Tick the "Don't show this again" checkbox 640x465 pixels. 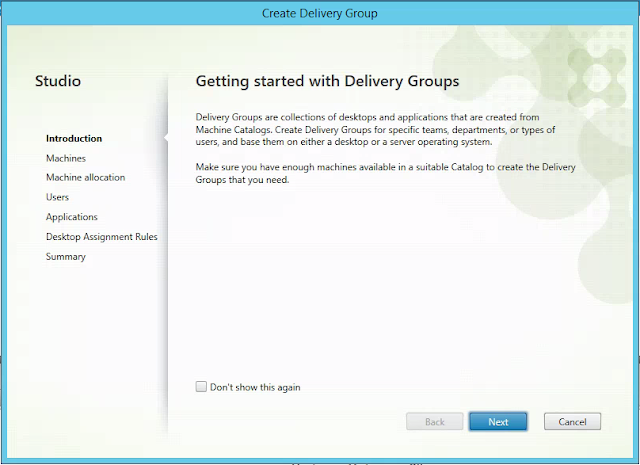click(201, 387)
